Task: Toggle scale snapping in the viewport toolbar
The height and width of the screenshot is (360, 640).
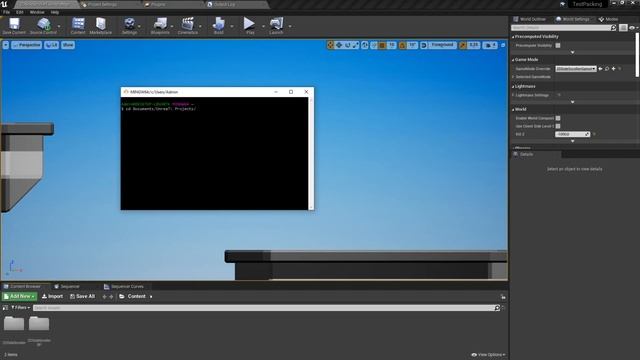Action: point(462,45)
